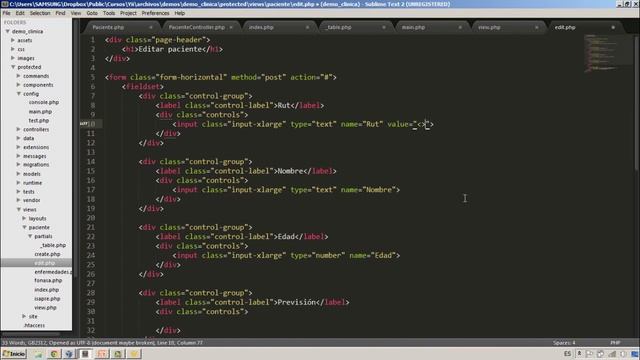640x360 pixels.
Task: Expand the extensions folder
Action: click(x=18, y=147)
